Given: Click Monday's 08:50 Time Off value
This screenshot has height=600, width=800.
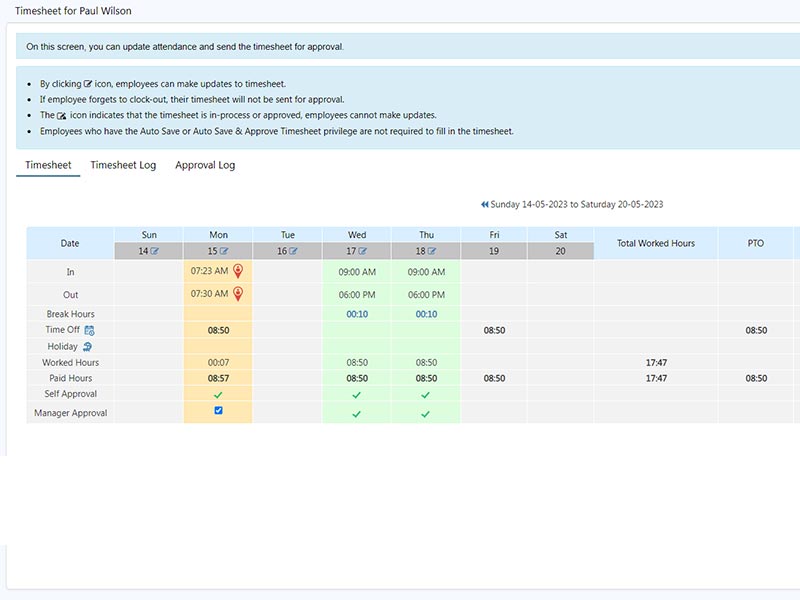Looking at the screenshot, I should [218, 329].
